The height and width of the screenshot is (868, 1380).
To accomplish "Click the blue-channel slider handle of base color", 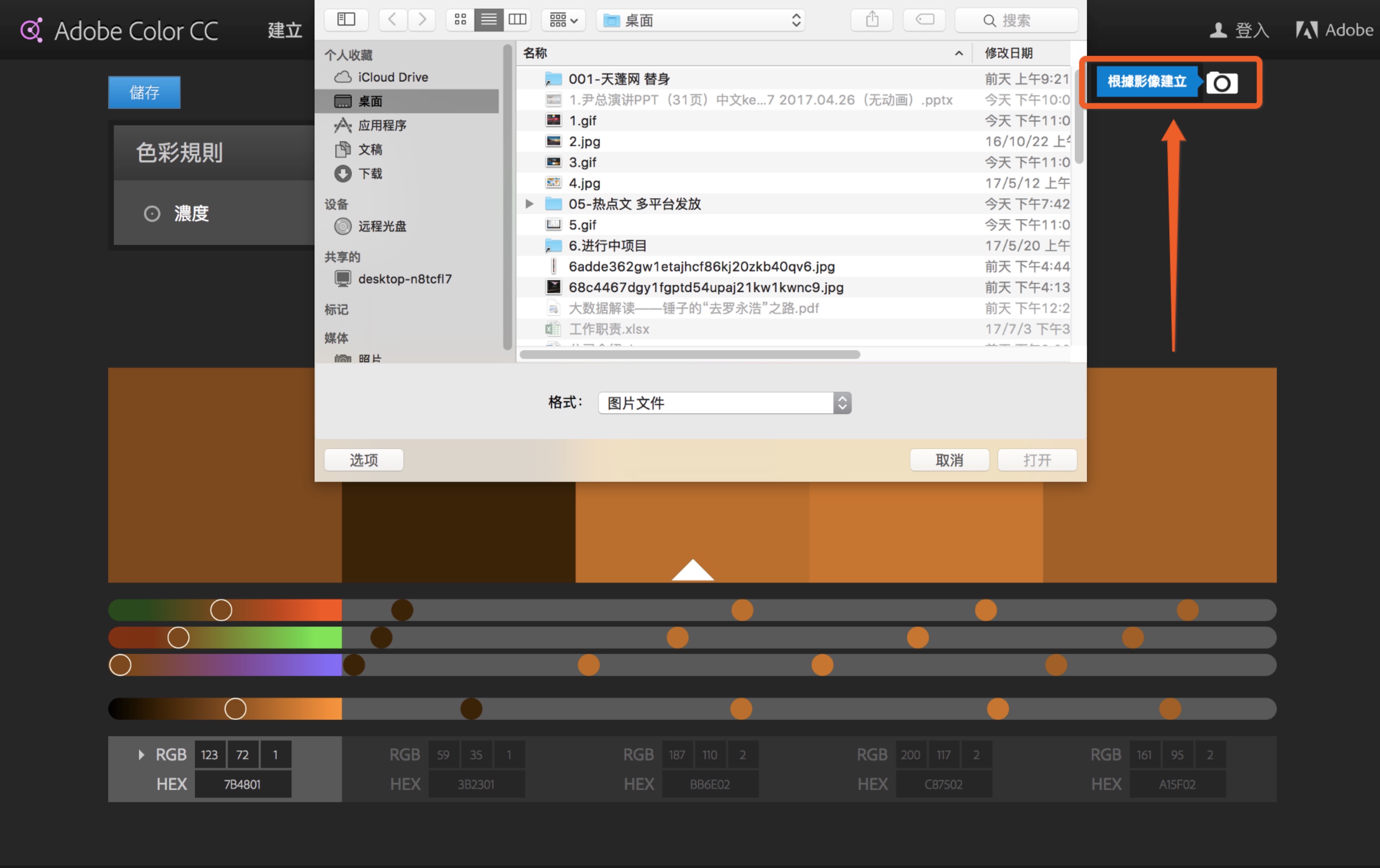I will (120, 665).
